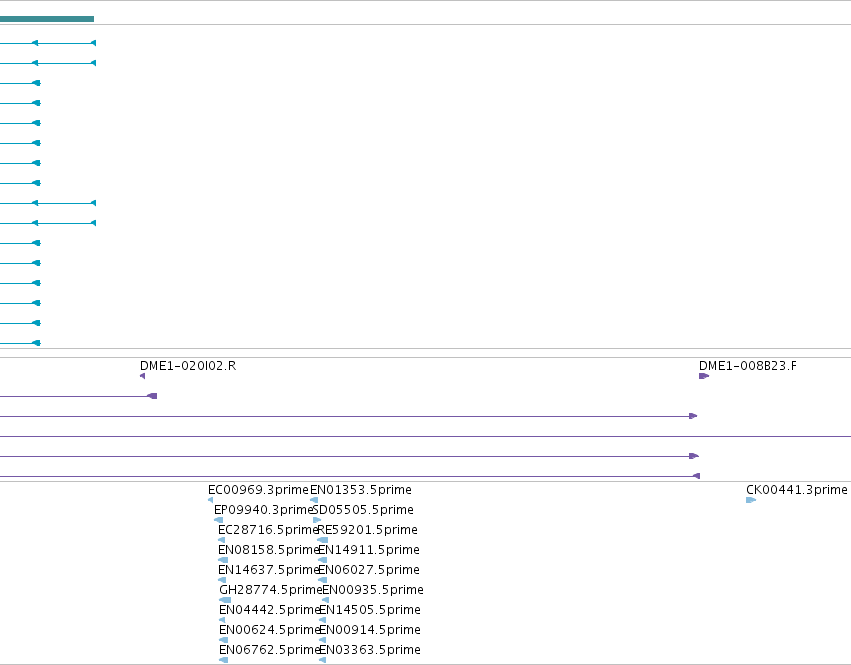851x665 pixels.
Task: Click the thick purple arrowhead ending the short purple line
Action: pos(153,396)
